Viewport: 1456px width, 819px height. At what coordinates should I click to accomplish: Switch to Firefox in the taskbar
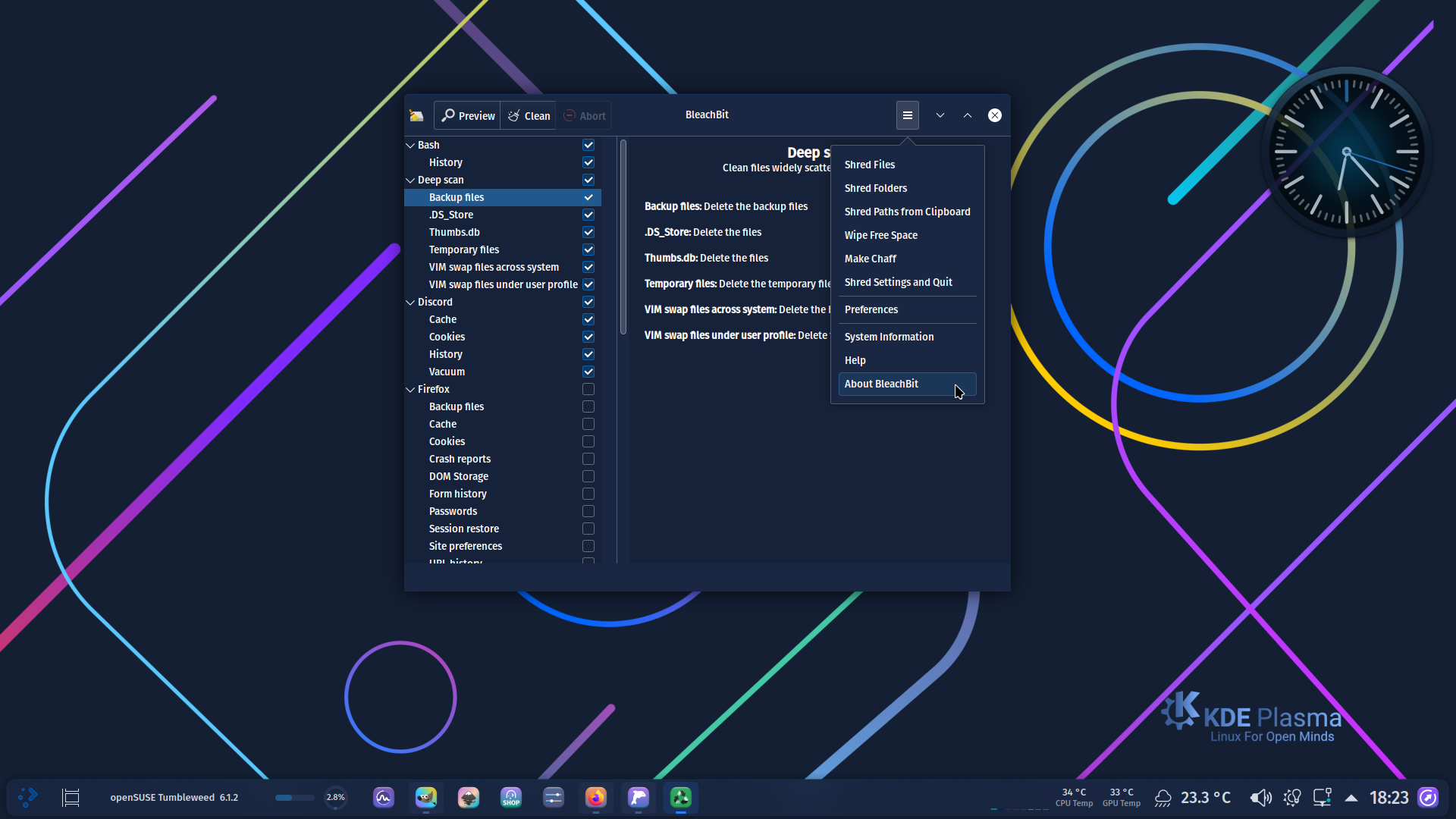coord(596,798)
